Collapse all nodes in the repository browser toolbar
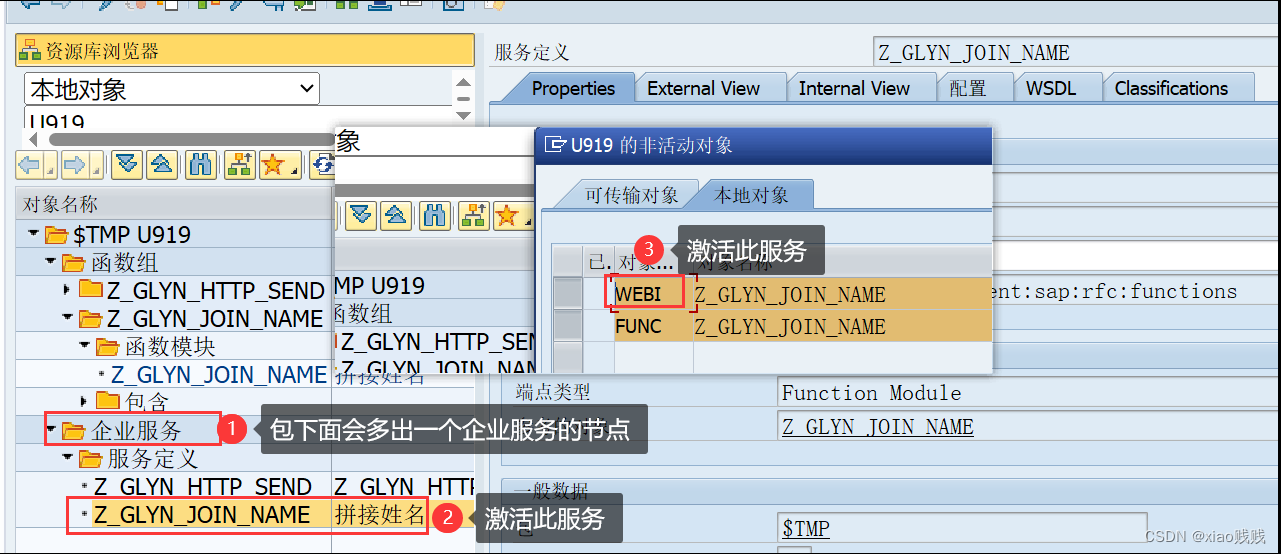The width and height of the screenshot is (1281, 554). pos(163,164)
